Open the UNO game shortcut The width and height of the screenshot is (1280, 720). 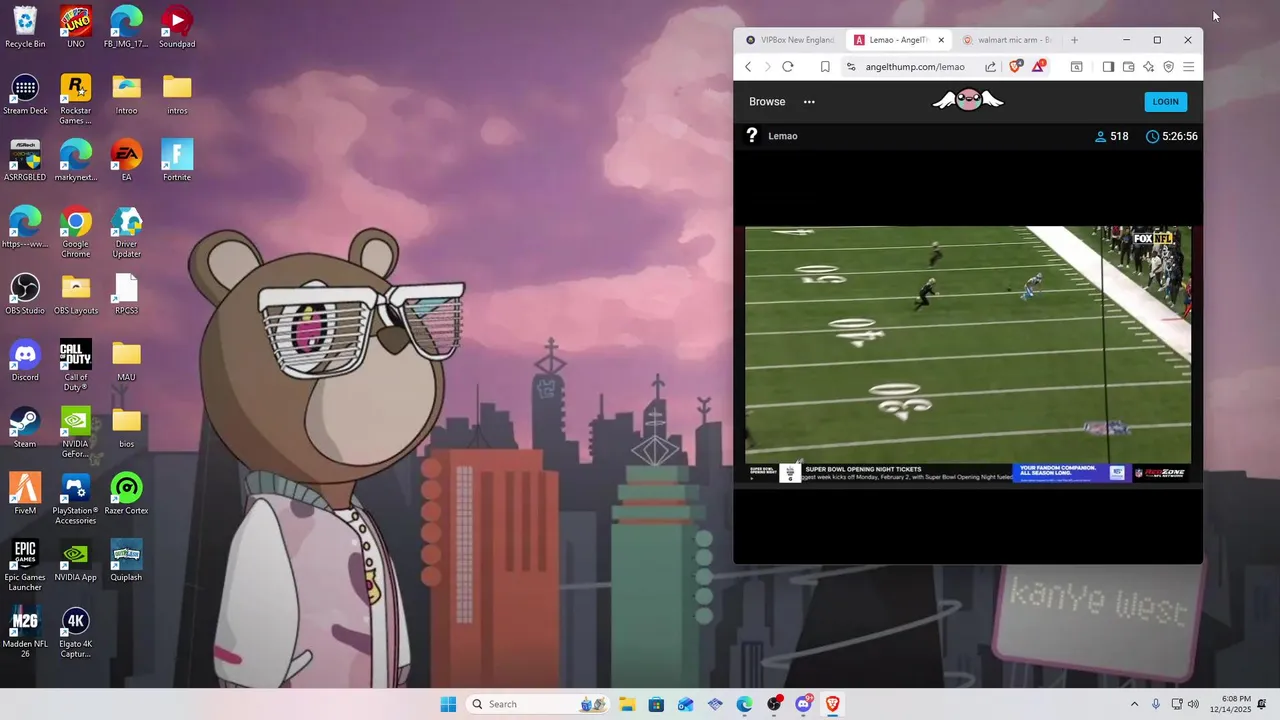(x=76, y=27)
